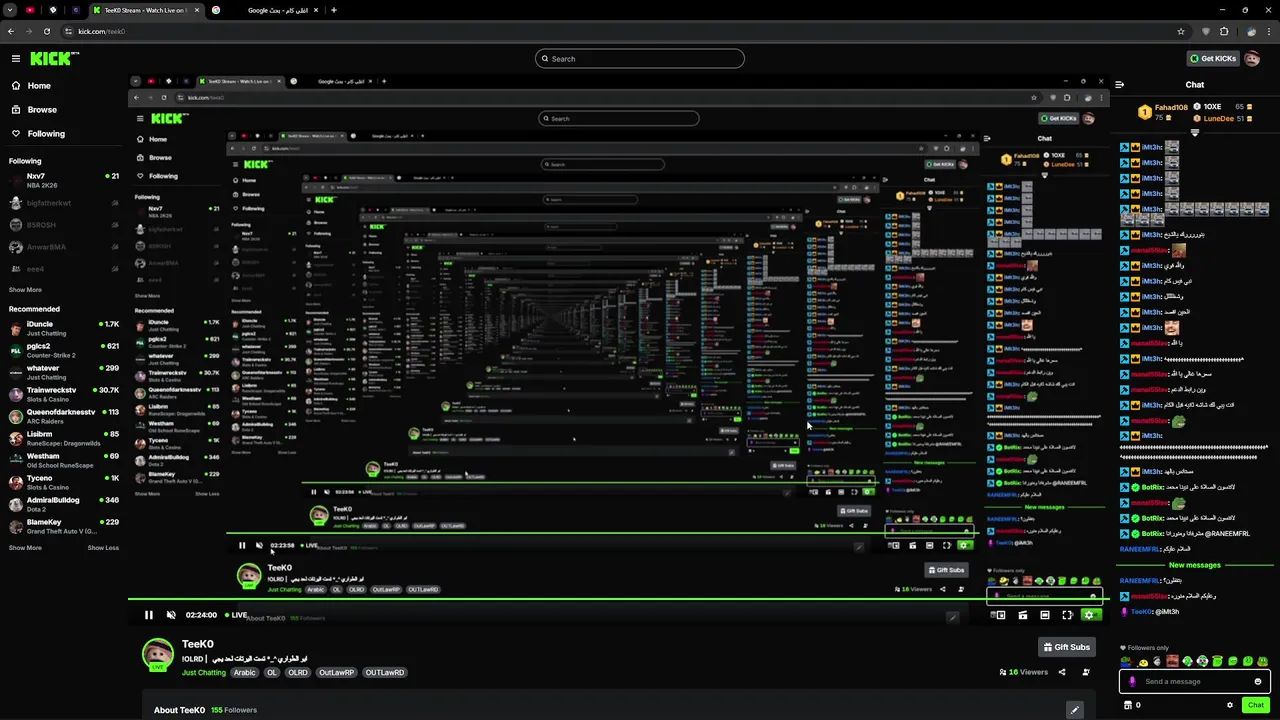
Task: Open the shop icon below message box
Action: tap(1128, 705)
